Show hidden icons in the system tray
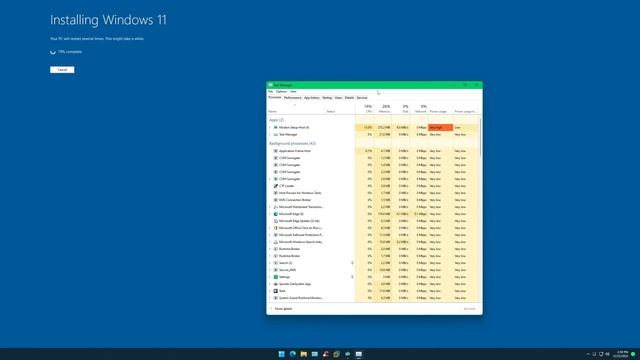 click(588, 354)
